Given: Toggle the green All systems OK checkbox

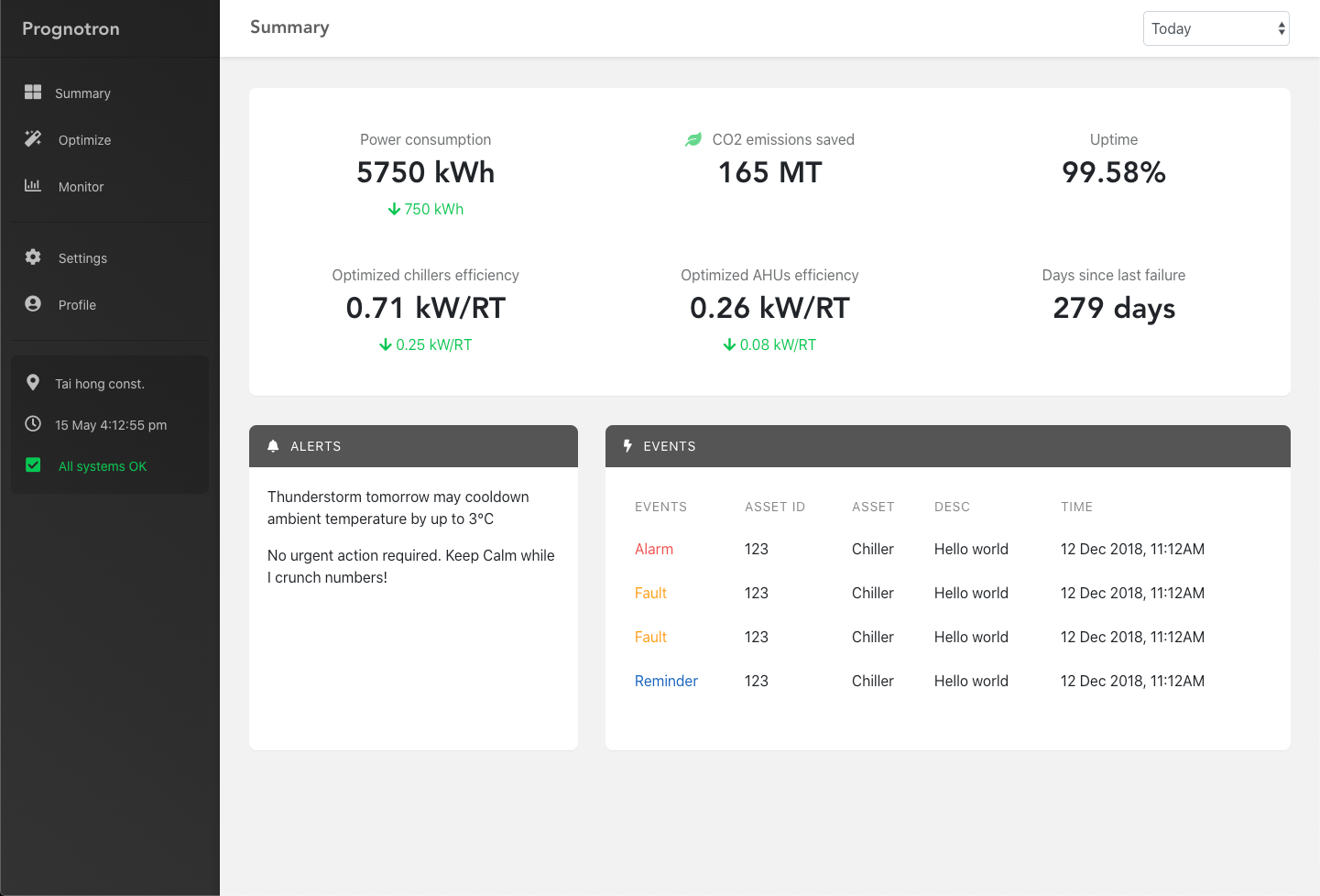Looking at the screenshot, I should pos(33,464).
